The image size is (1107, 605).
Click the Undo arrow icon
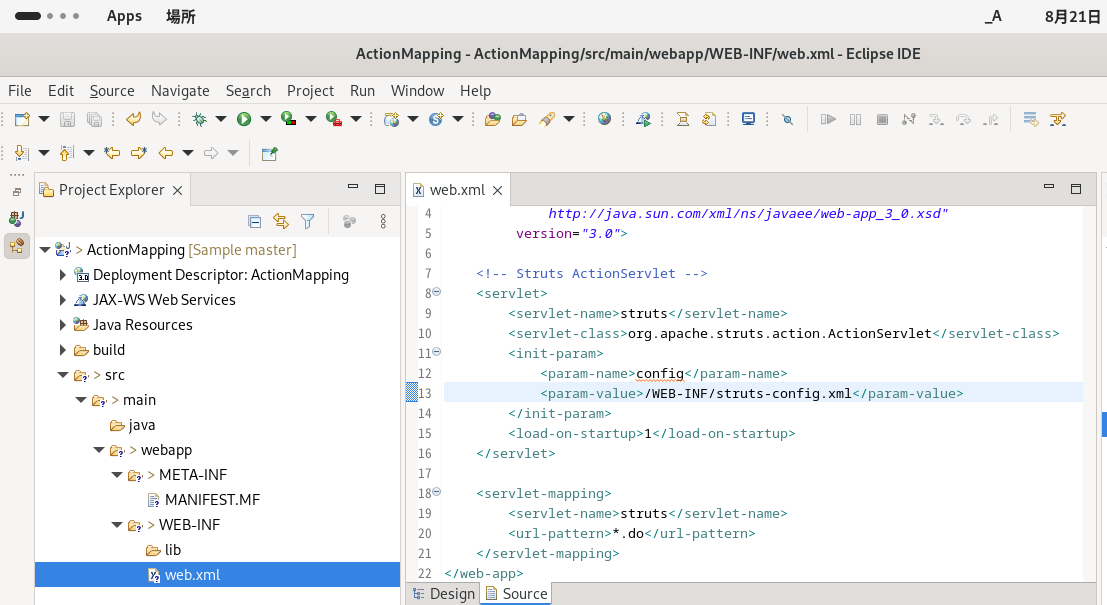(x=133, y=119)
